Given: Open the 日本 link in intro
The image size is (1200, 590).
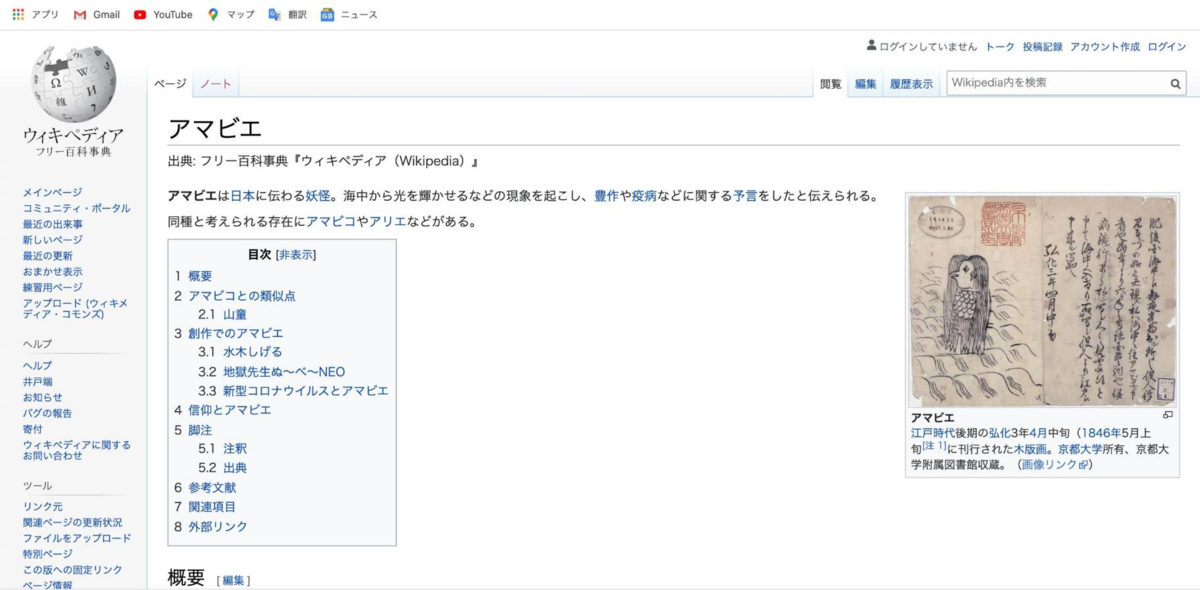Looking at the screenshot, I should tap(242, 196).
